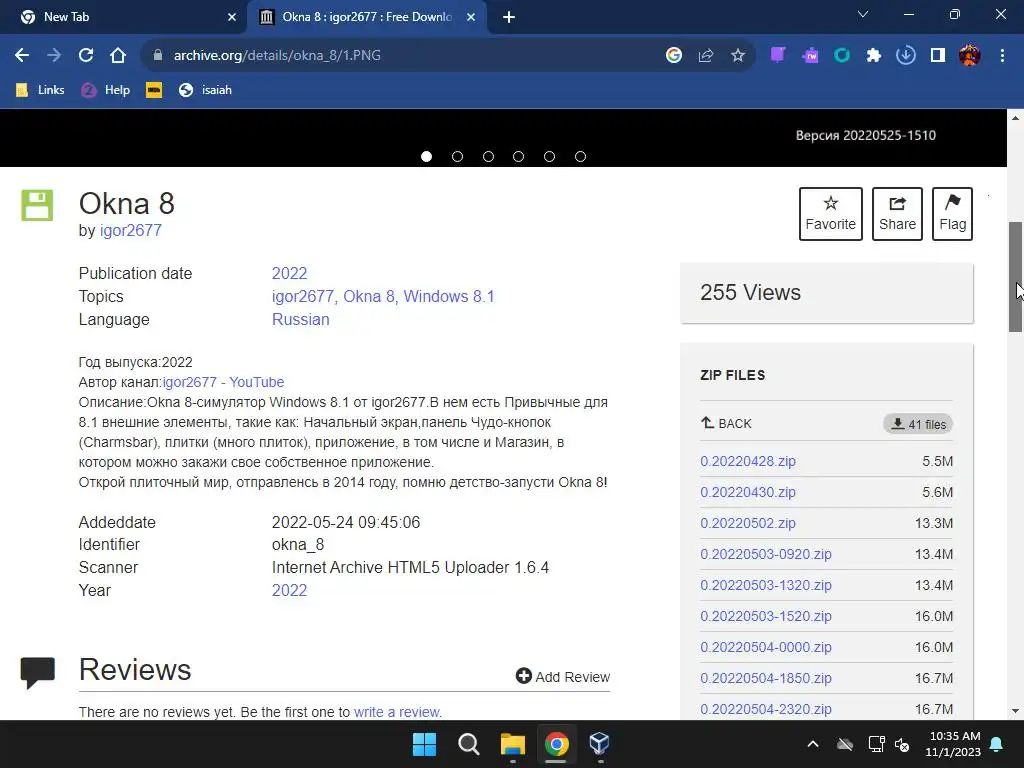Bookmark this page with the star icon
This screenshot has width=1024, height=768.
[738, 56]
